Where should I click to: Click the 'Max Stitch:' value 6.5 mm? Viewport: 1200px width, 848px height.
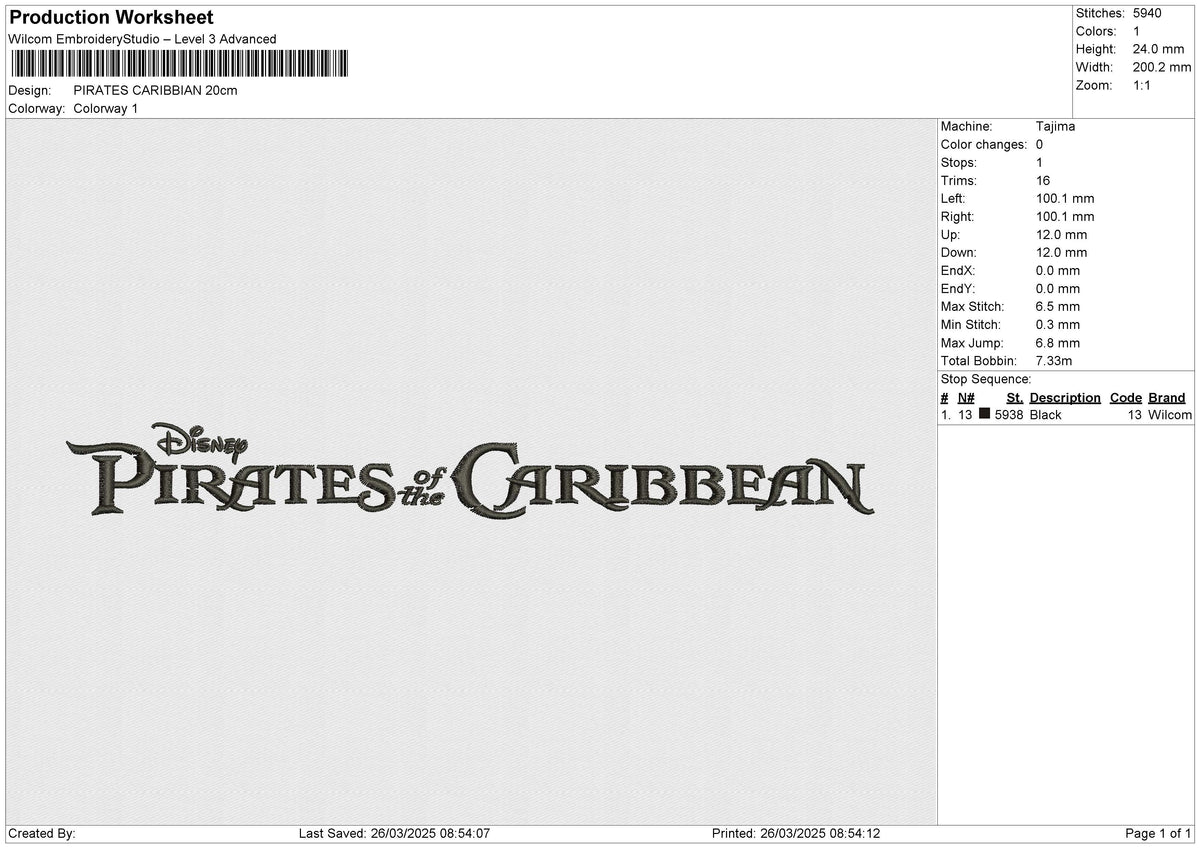click(1058, 306)
